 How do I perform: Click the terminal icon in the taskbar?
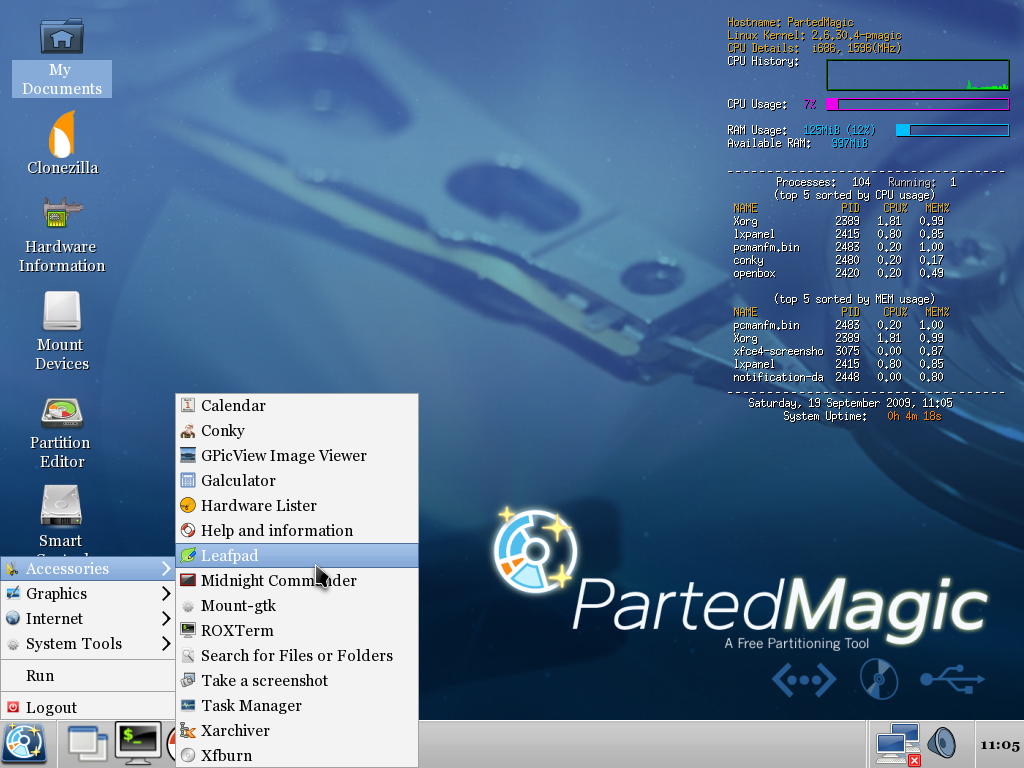pyautogui.click(x=138, y=743)
